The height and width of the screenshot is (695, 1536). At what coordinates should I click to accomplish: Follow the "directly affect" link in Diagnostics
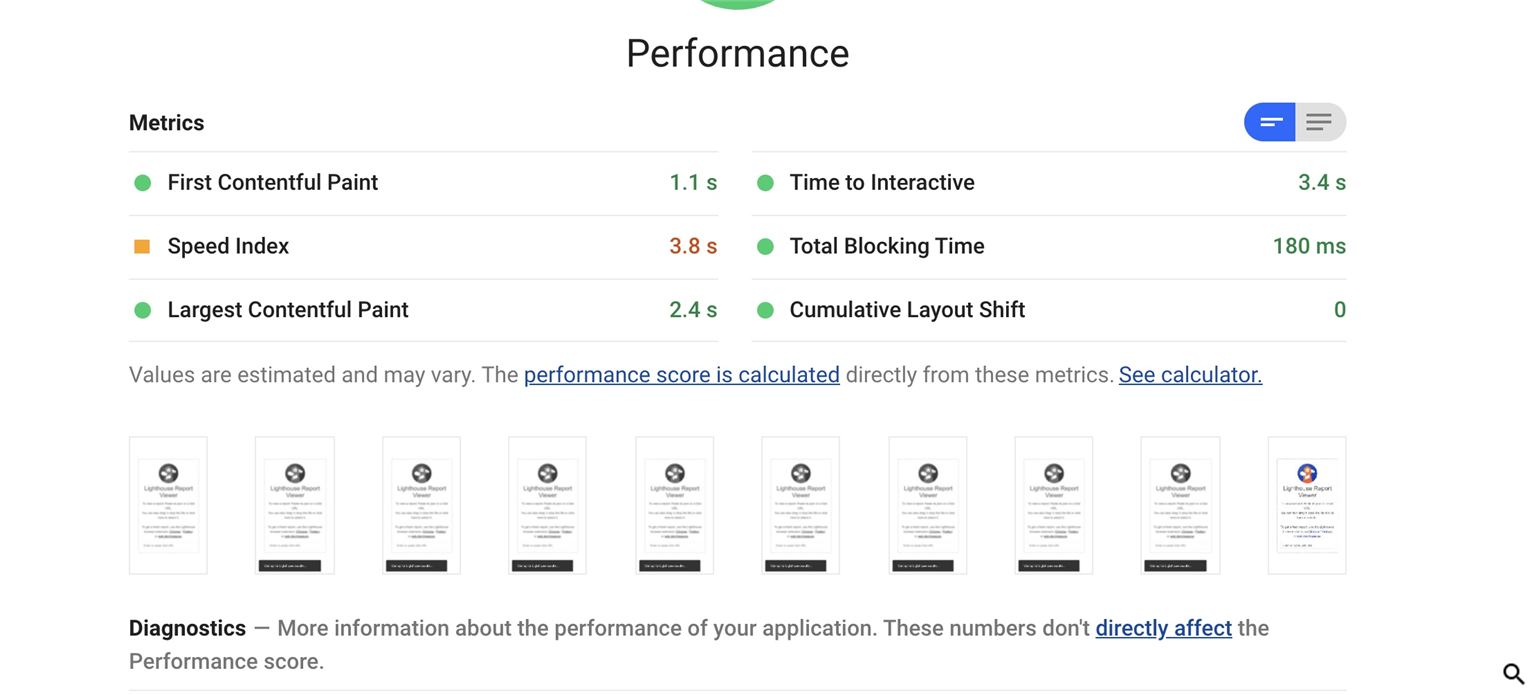(x=1163, y=628)
